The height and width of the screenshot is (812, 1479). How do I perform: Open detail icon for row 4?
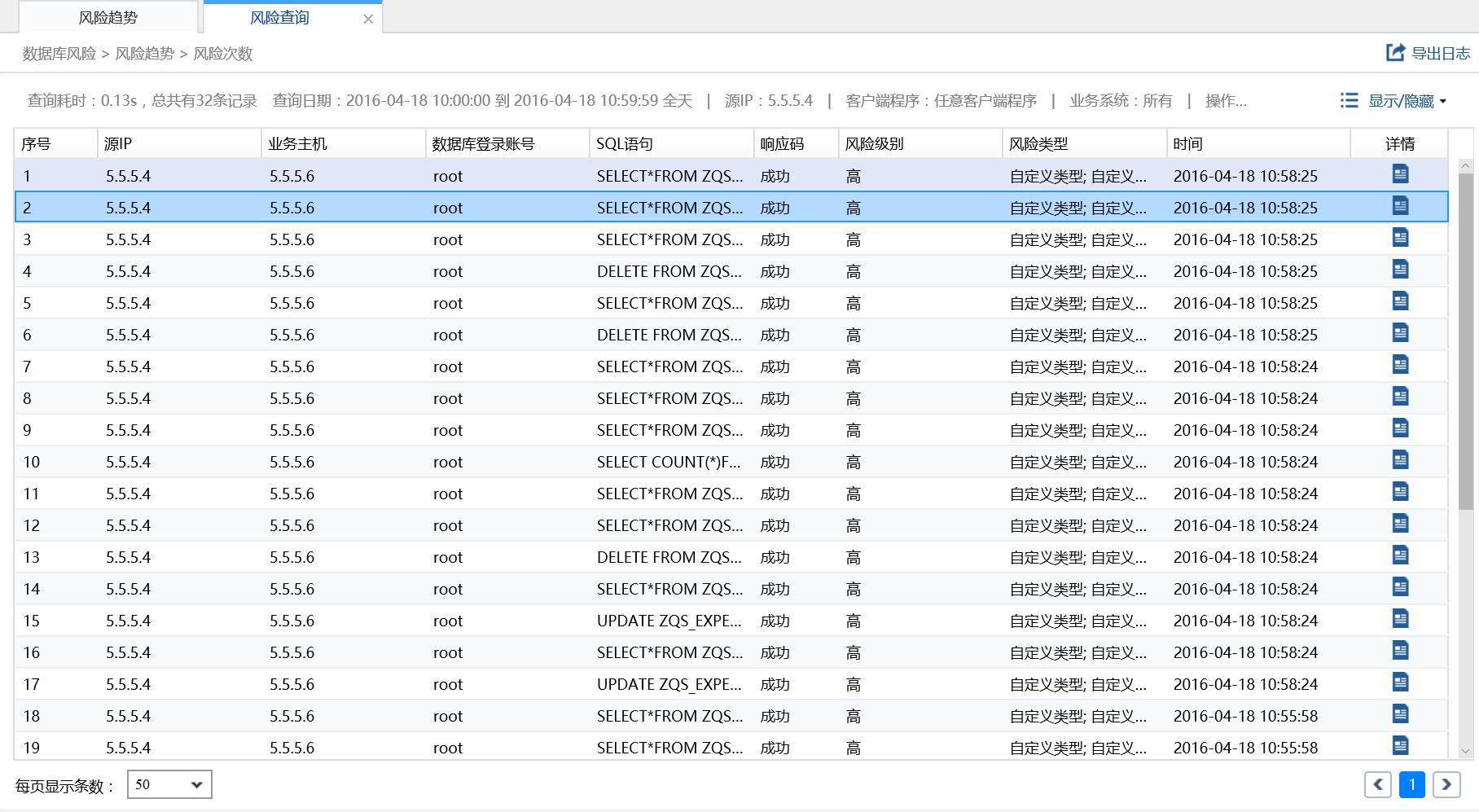coord(1400,270)
